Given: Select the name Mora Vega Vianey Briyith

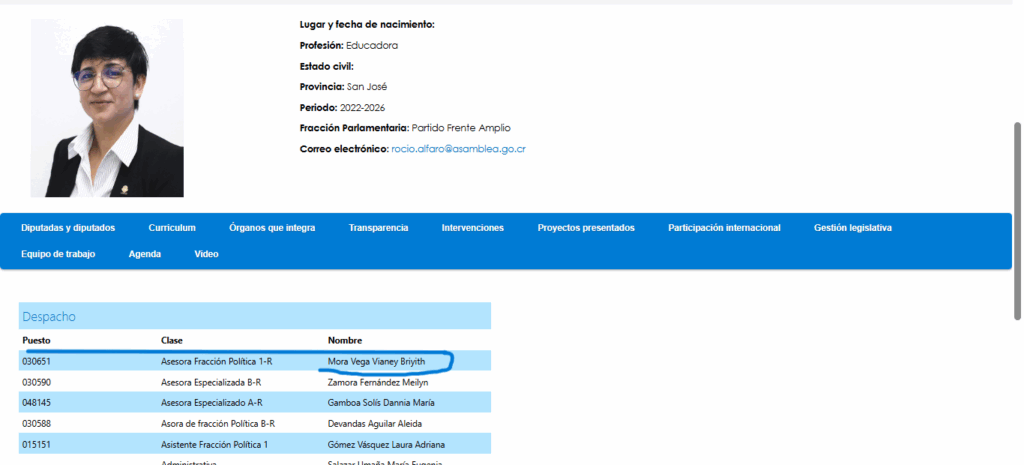Looking at the screenshot, I should [376, 361].
